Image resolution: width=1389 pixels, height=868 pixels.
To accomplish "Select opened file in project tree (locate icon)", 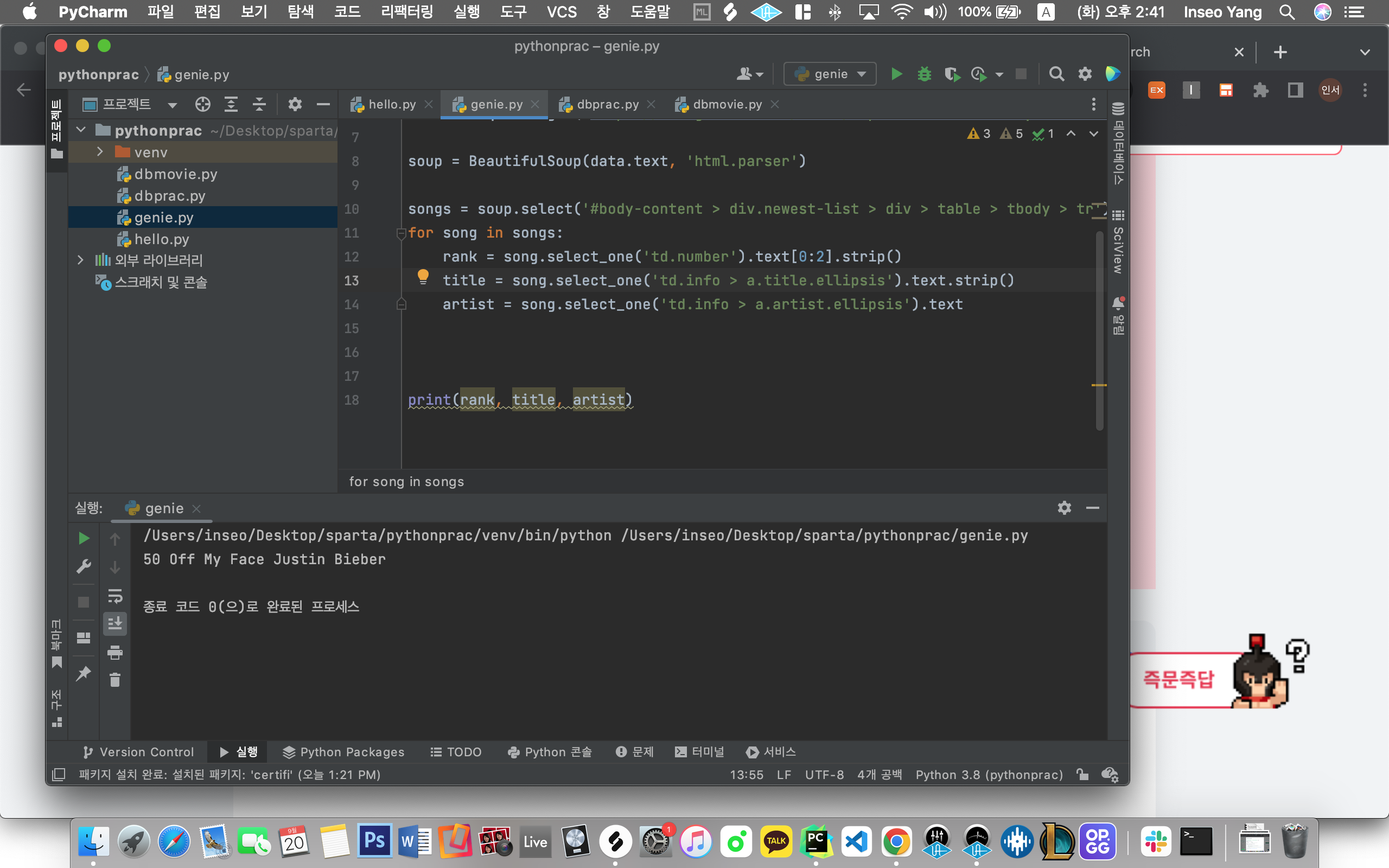I will tap(202, 105).
